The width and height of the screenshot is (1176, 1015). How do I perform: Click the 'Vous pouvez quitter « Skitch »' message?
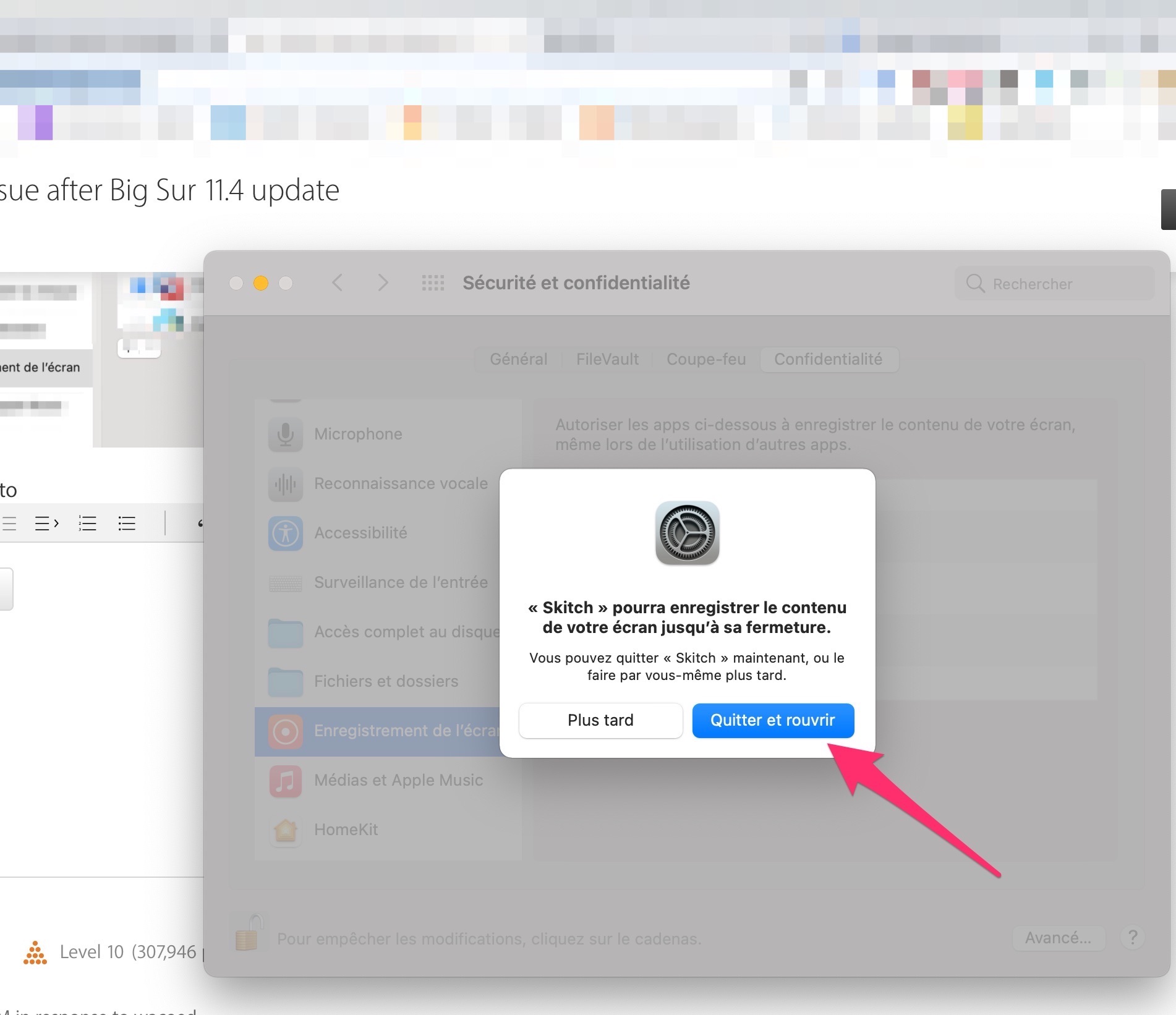687,666
